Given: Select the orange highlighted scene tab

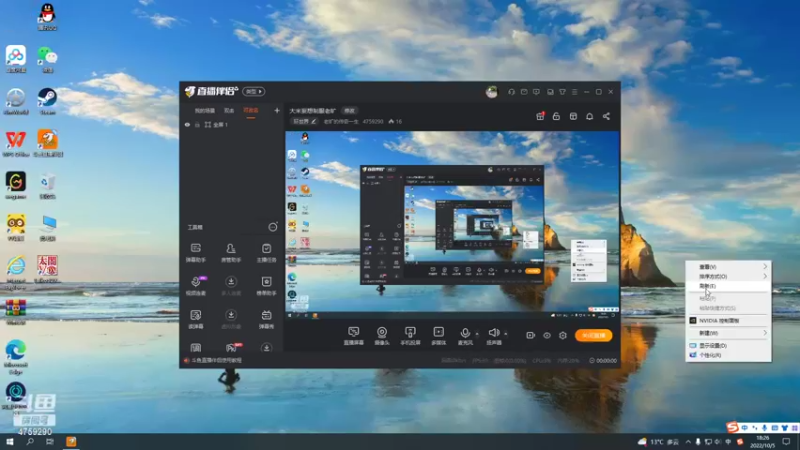Looking at the screenshot, I should [251, 110].
